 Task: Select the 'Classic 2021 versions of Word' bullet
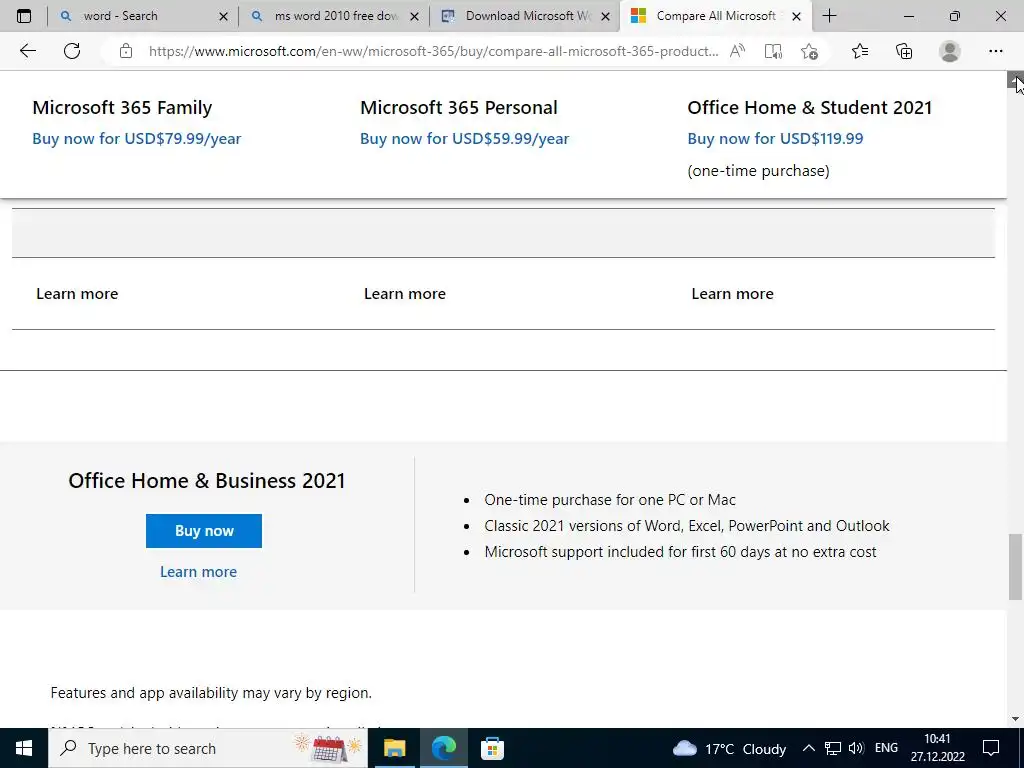pyautogui.click(x=687, y=526)
